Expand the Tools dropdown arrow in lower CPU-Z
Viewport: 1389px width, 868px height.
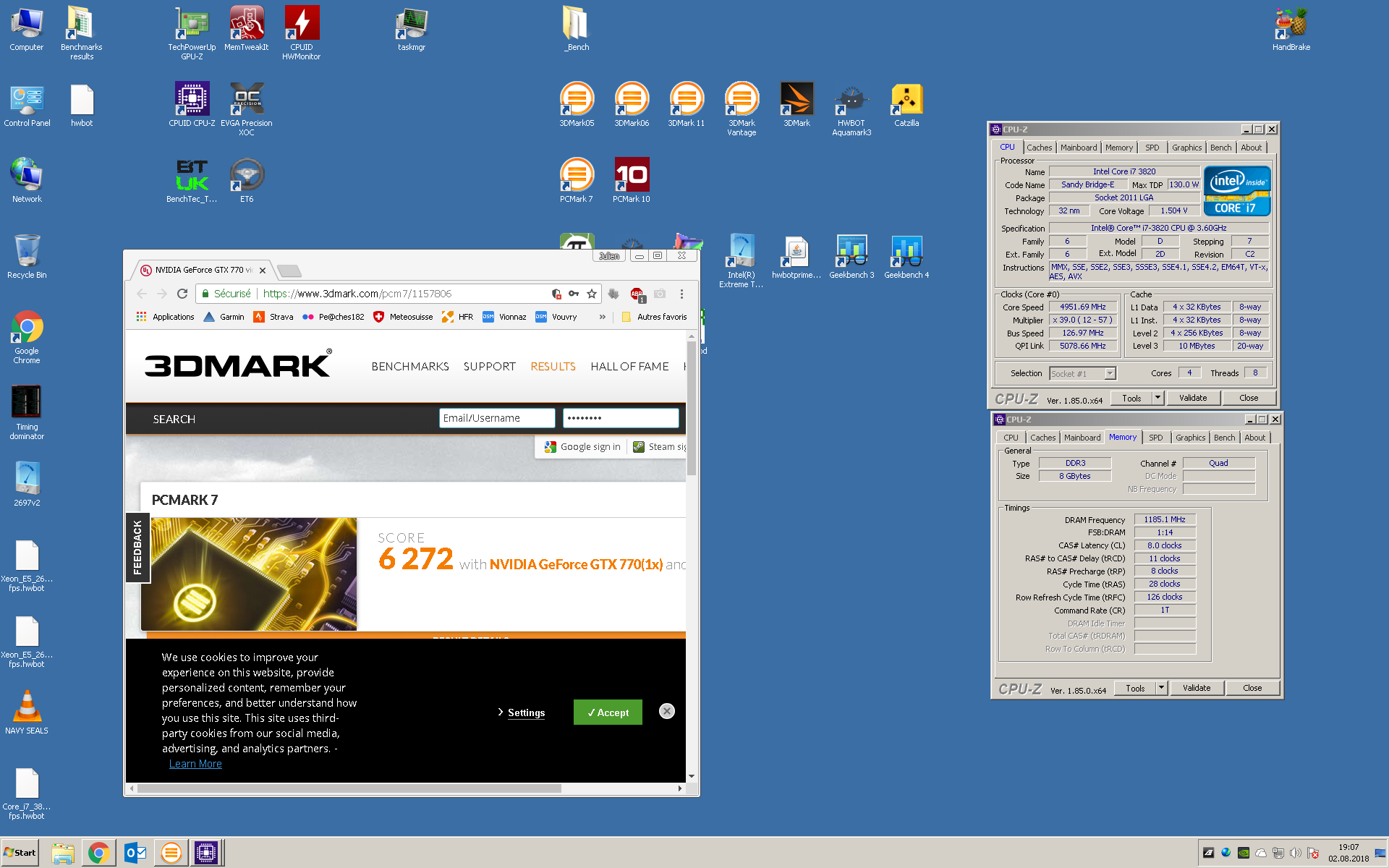[x=1161, y=688]
